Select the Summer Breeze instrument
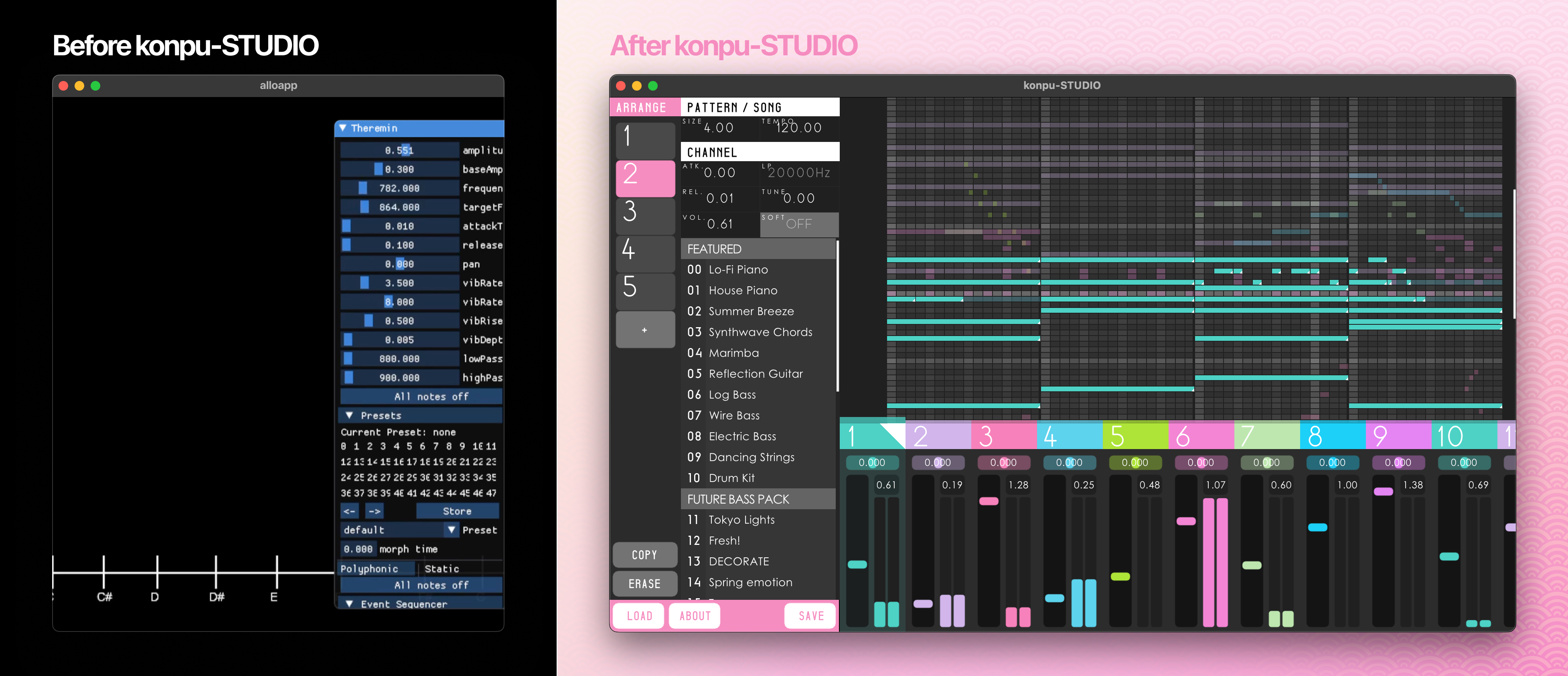Image resolution: width=1568 pixels, height=676 pixels. [758, 311]
